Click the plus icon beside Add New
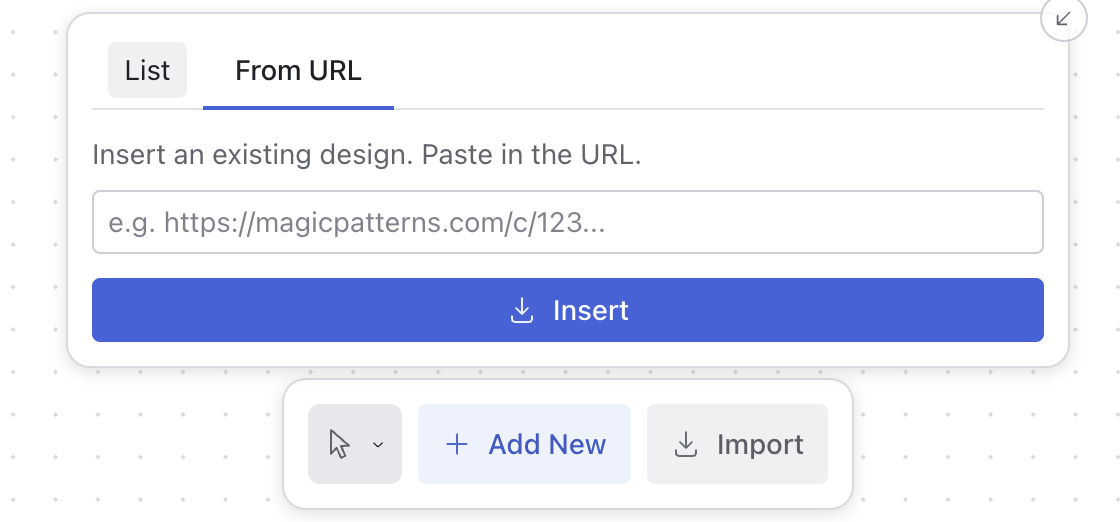Viewport: 1120px width, 522px height. point(456,444)
